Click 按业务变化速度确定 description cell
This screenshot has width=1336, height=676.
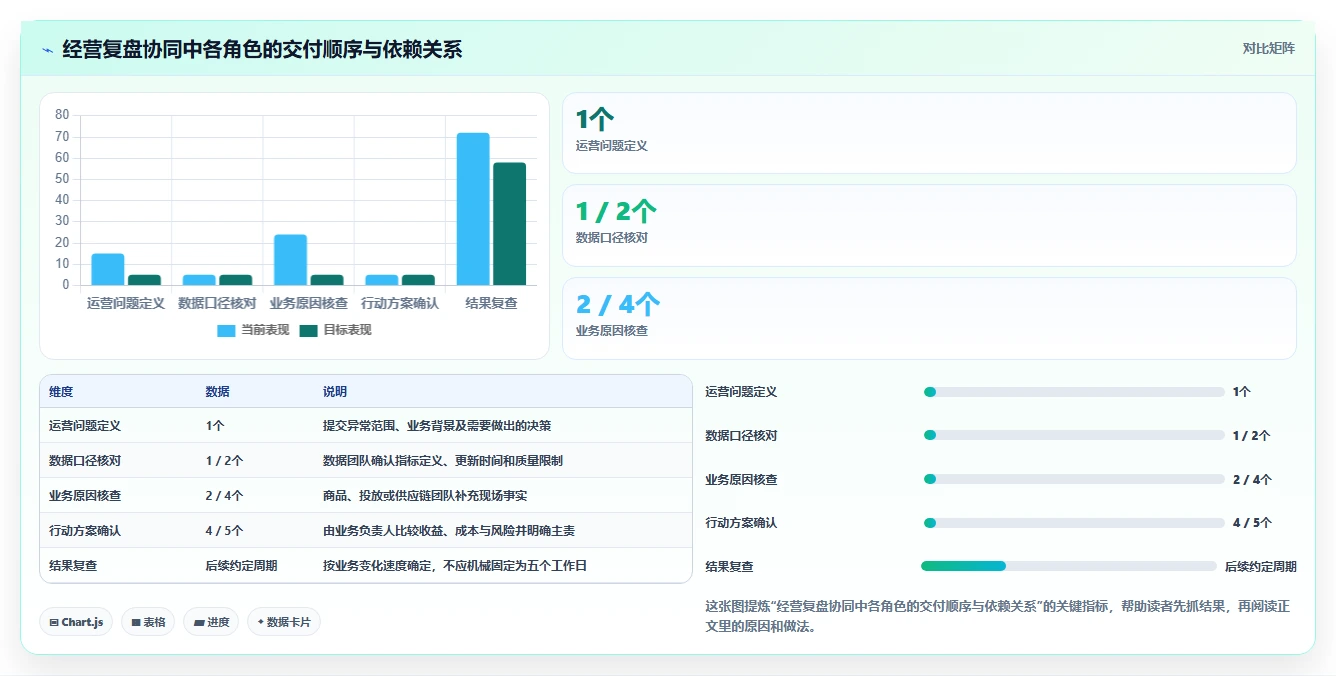455,565
